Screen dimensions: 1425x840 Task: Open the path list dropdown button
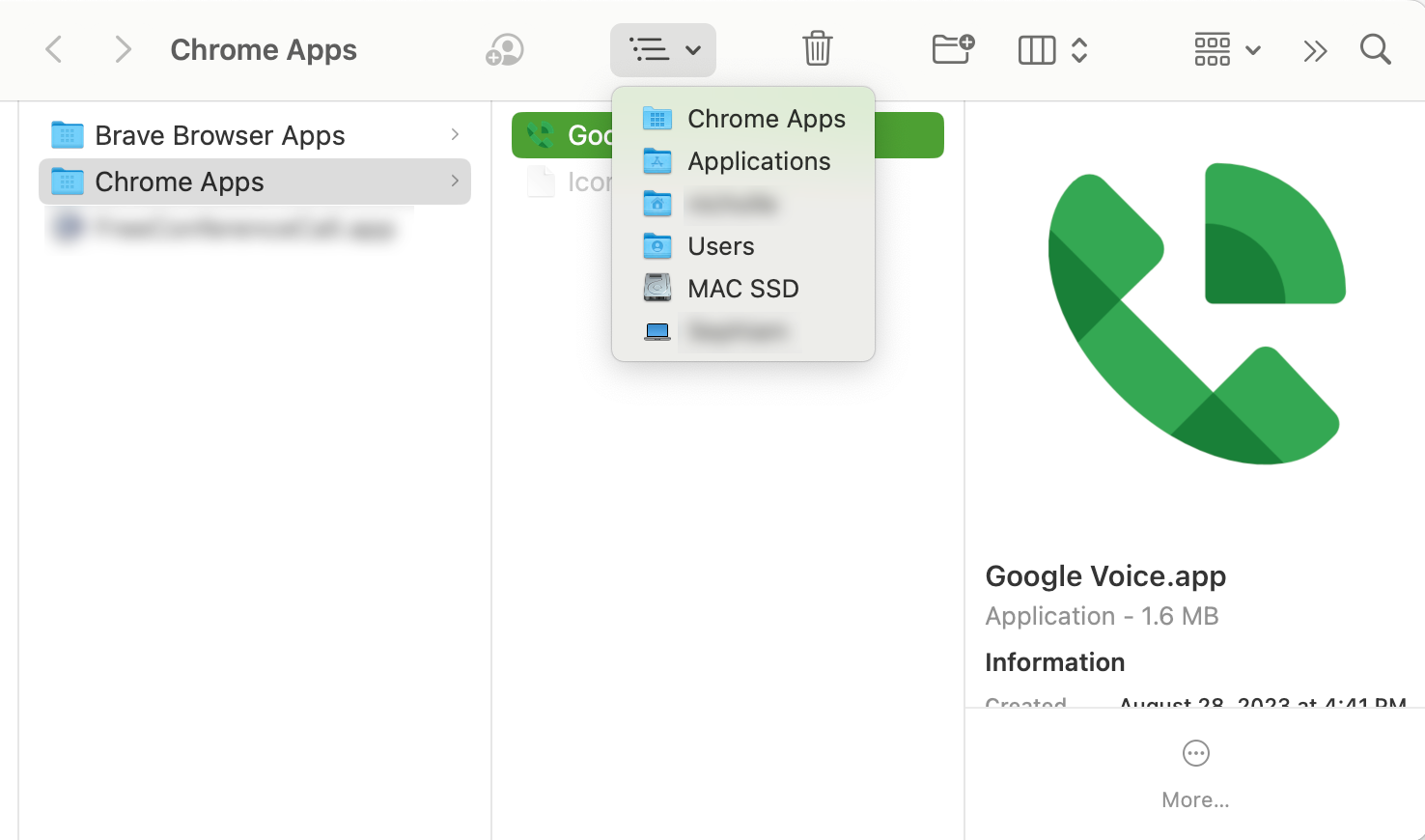(x=663, y=49)
